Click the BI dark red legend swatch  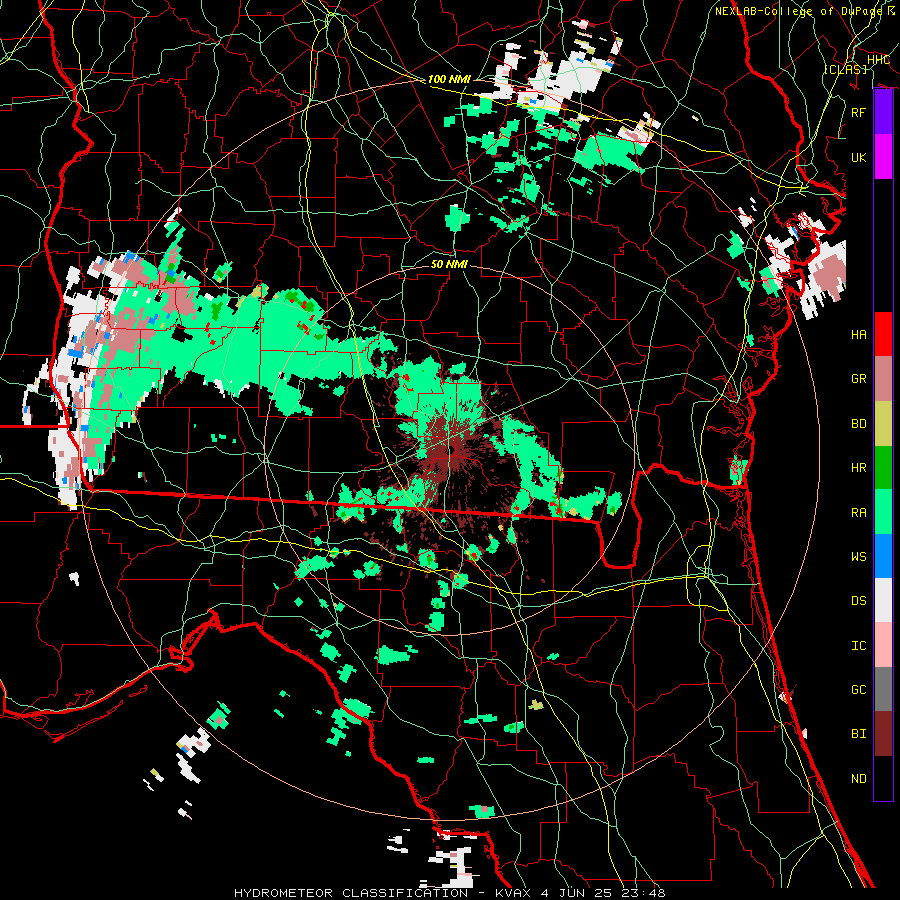pos(883,734)
